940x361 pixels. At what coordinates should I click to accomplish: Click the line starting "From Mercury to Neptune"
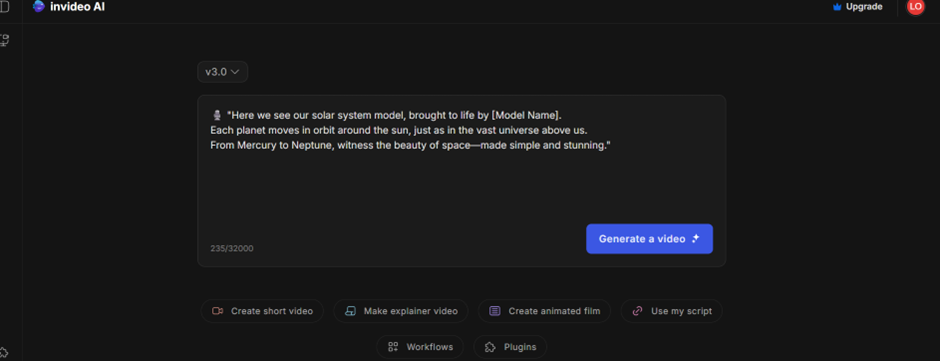point(410,146)
